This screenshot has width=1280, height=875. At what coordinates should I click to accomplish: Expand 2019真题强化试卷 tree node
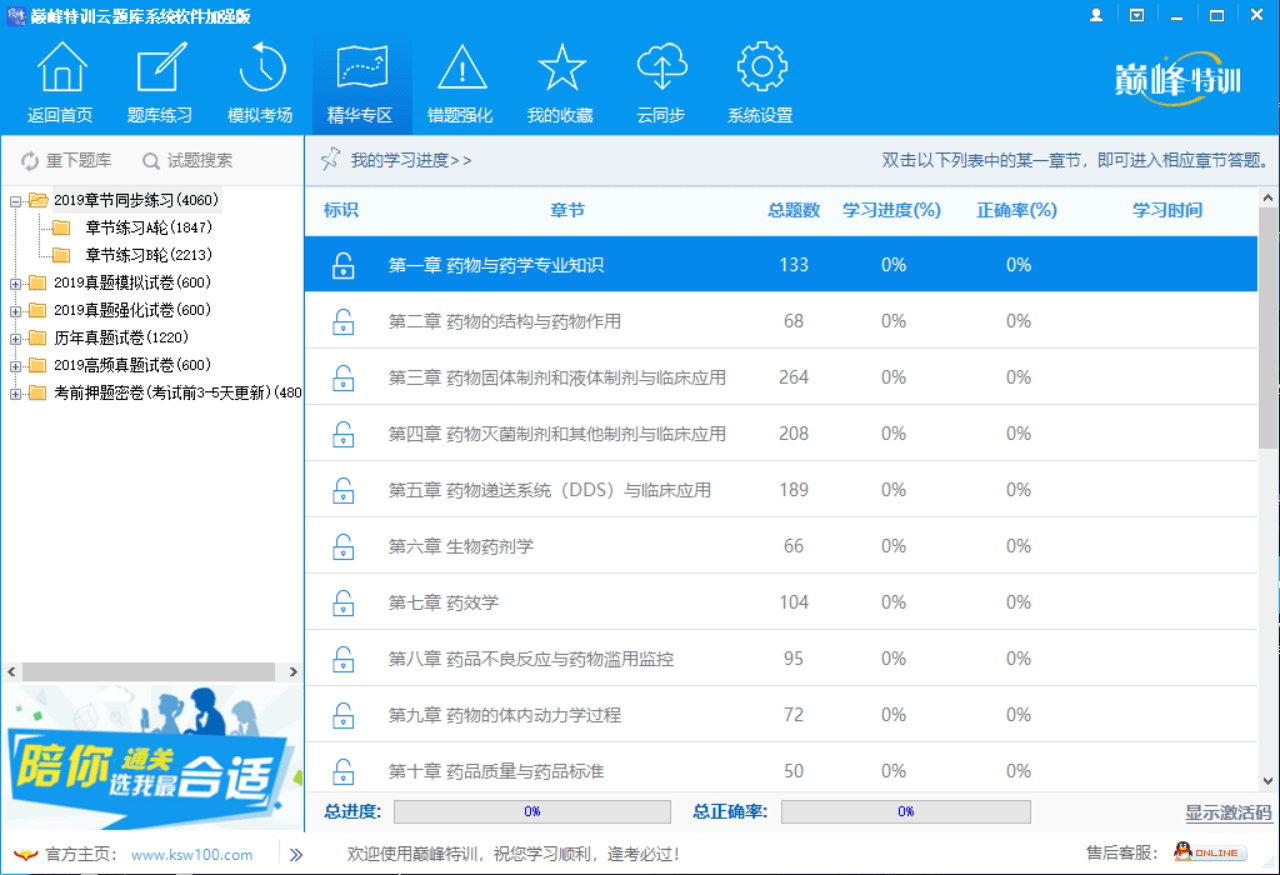[x=15, y=310]
